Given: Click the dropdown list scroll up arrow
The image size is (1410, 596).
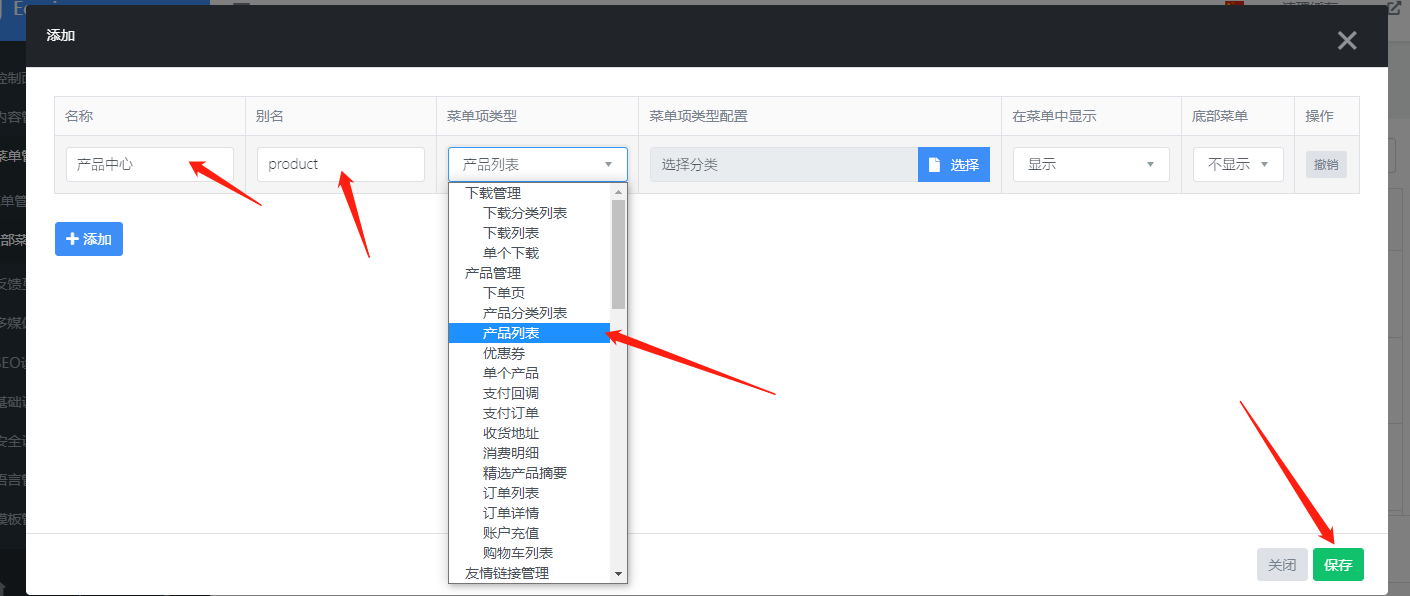Looking at the screenshot, I should (x=618, y=191).
